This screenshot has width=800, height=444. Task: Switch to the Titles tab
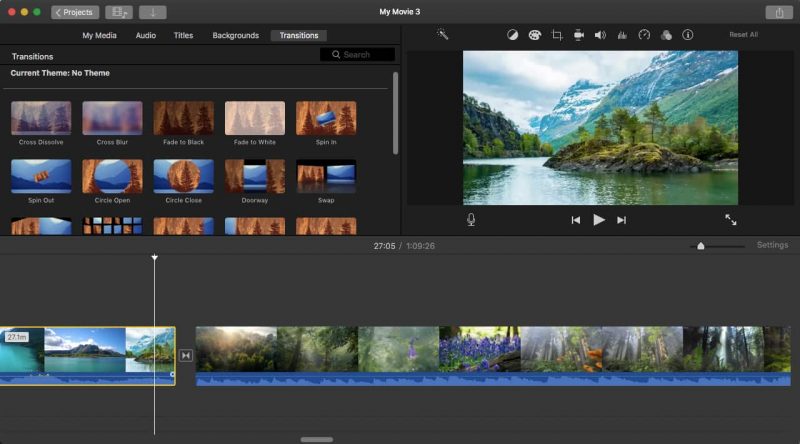[x=184, y=35]
